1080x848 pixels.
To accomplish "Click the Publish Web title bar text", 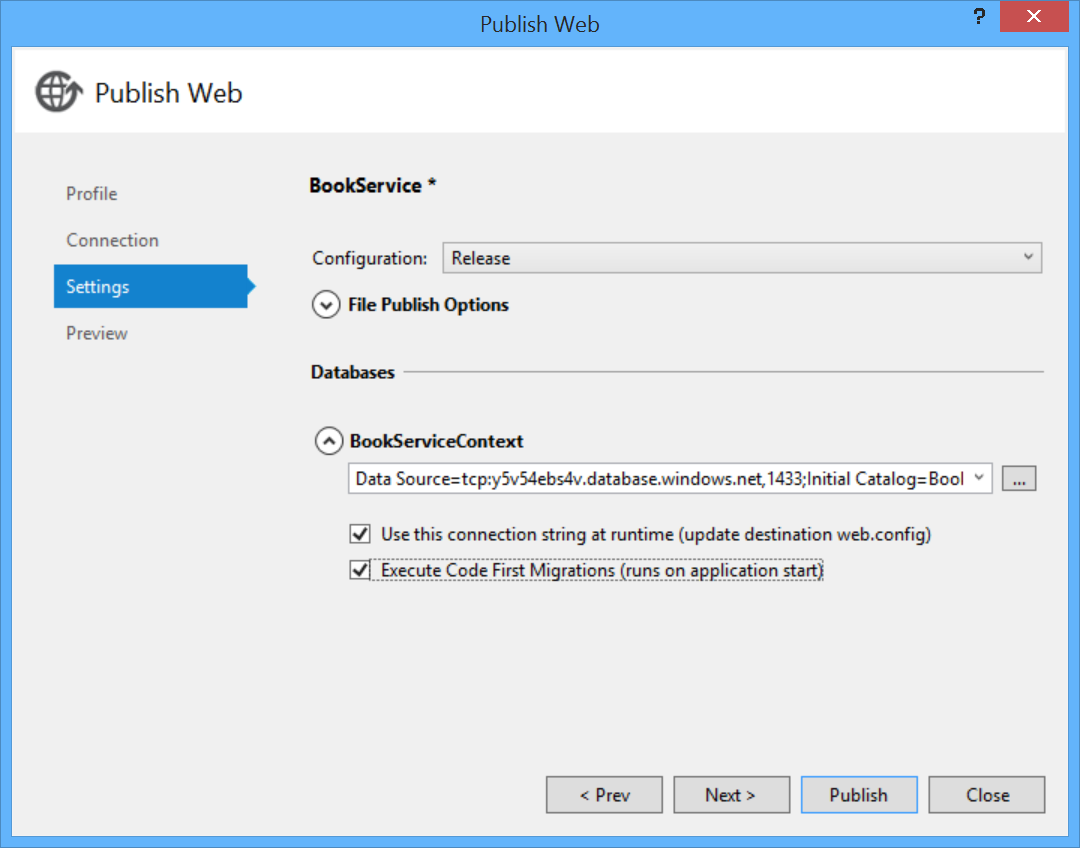I will coord(540,24).
